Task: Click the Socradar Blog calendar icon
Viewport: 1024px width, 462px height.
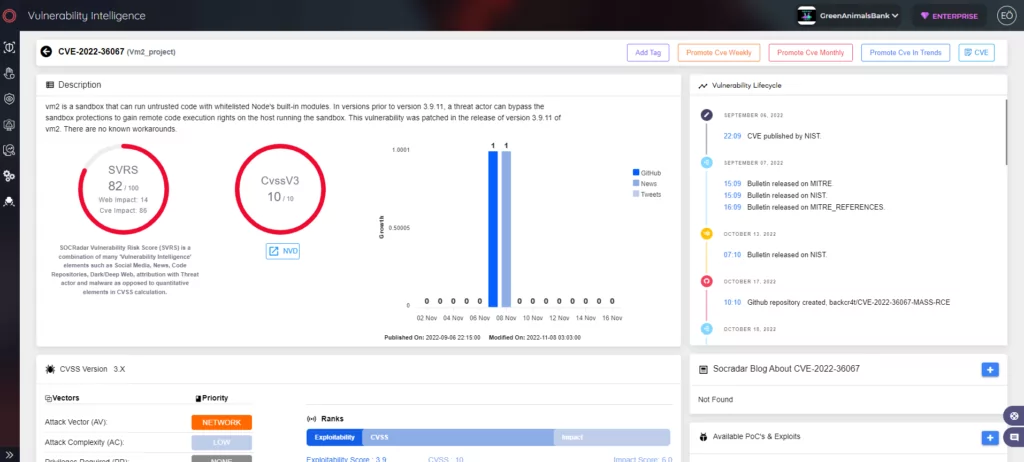Action: pos(703,369)
